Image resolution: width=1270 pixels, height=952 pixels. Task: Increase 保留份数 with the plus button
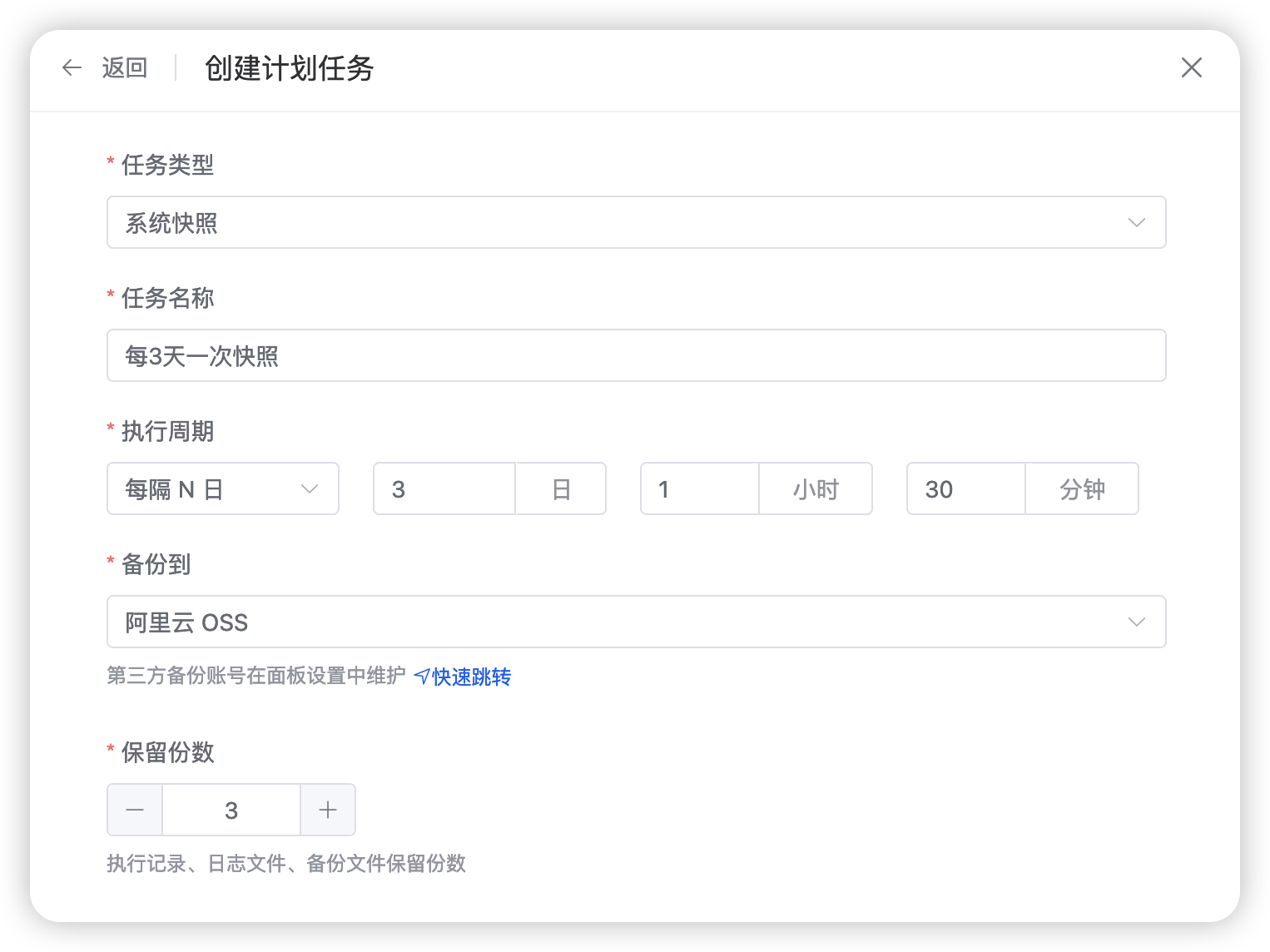click(x=328, y=811)
